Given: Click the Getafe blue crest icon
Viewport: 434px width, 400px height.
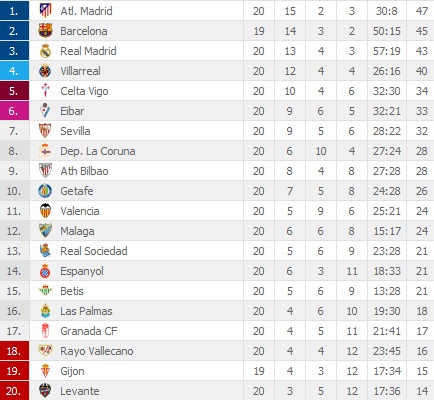Looking at the screenshot, I should tap(45, 191).
